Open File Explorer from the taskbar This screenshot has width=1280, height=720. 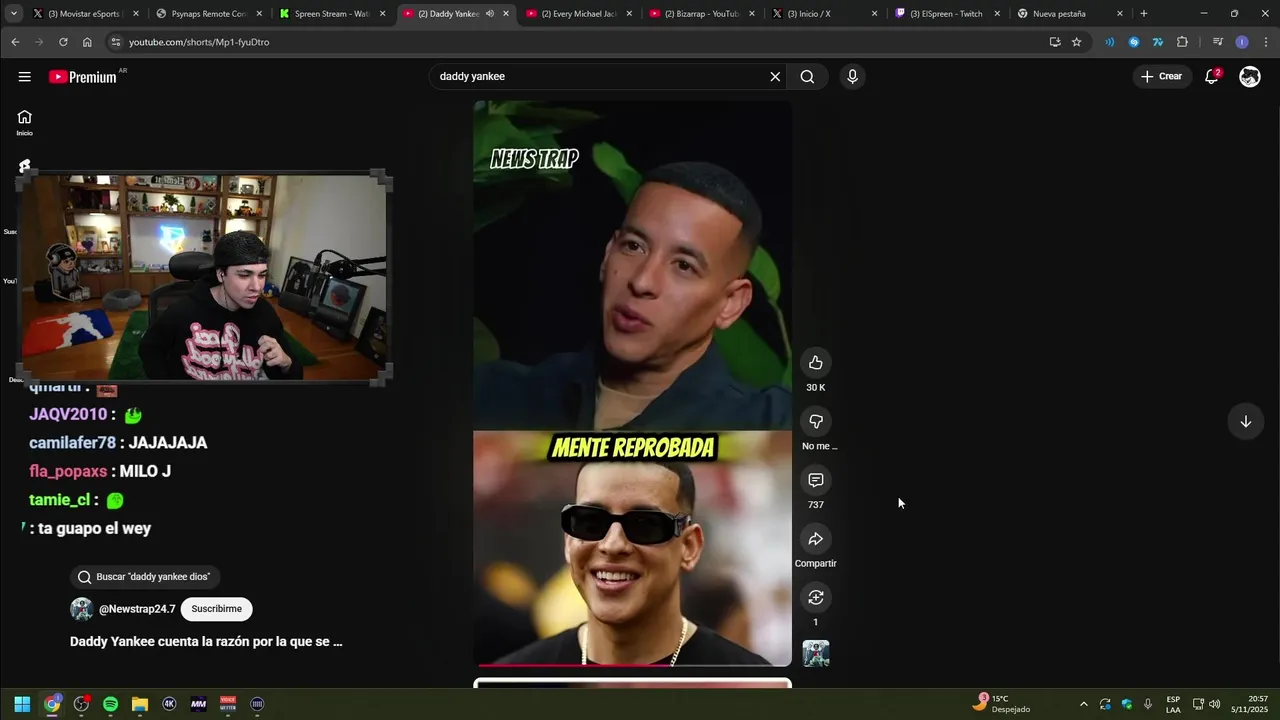pos(140,704)
